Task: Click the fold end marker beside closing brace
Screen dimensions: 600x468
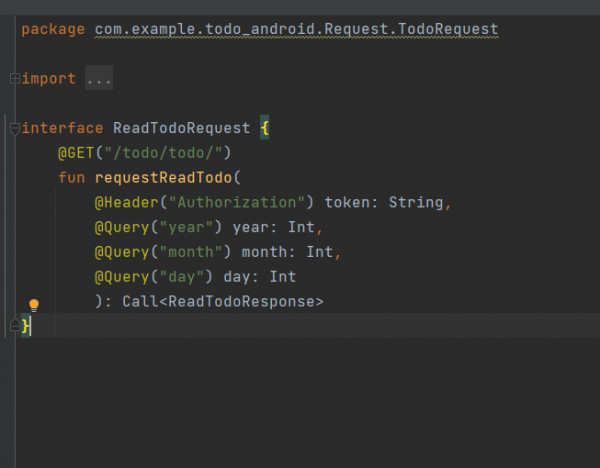Action: (15, 326)
